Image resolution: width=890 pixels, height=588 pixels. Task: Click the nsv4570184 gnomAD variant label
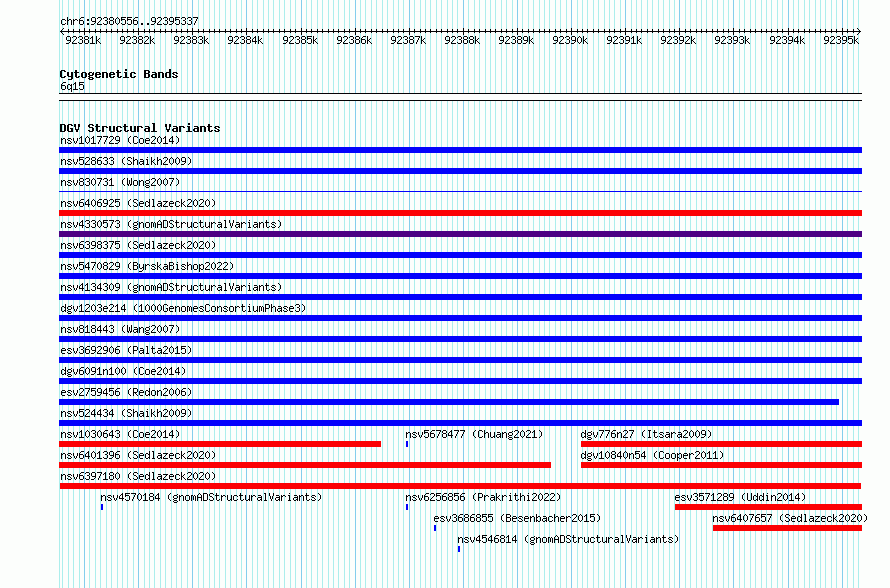[x=211, y=497]
